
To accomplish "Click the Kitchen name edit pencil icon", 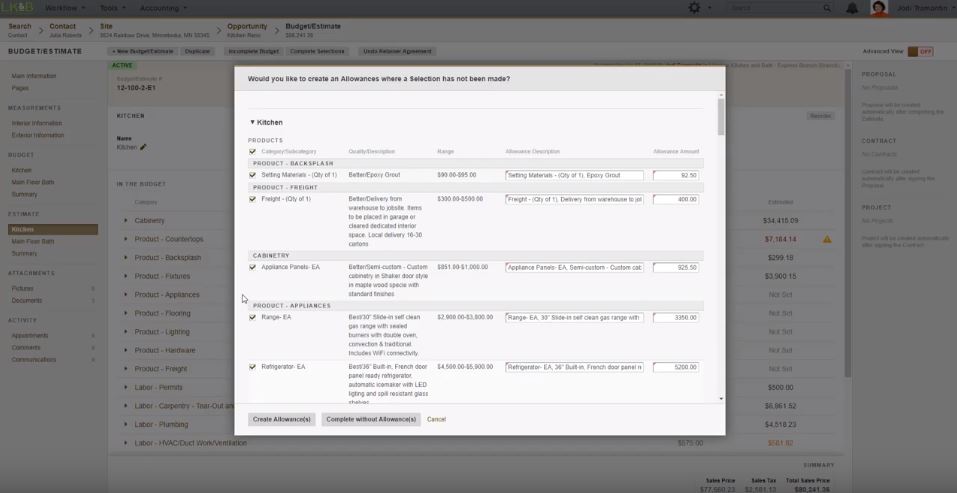I will tap(143, 147).
